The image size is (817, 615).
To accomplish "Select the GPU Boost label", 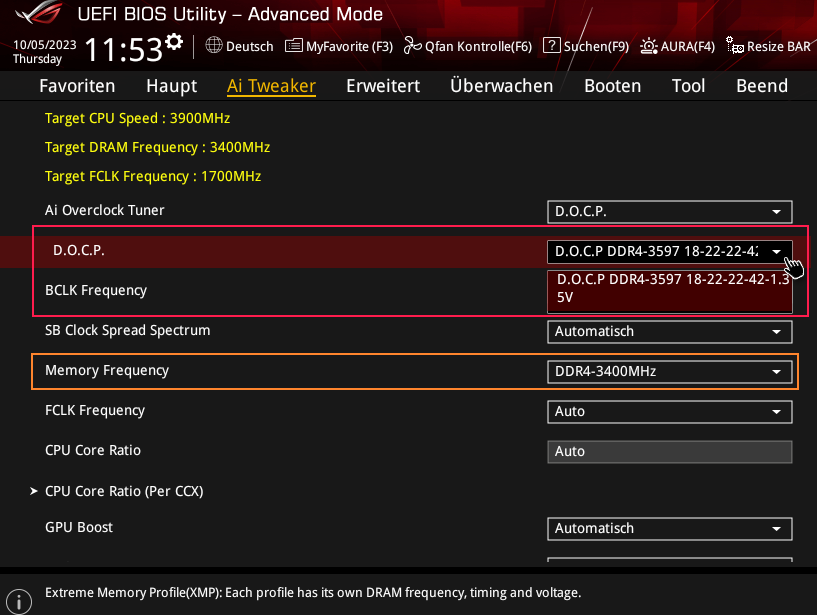I will (79, 527).
